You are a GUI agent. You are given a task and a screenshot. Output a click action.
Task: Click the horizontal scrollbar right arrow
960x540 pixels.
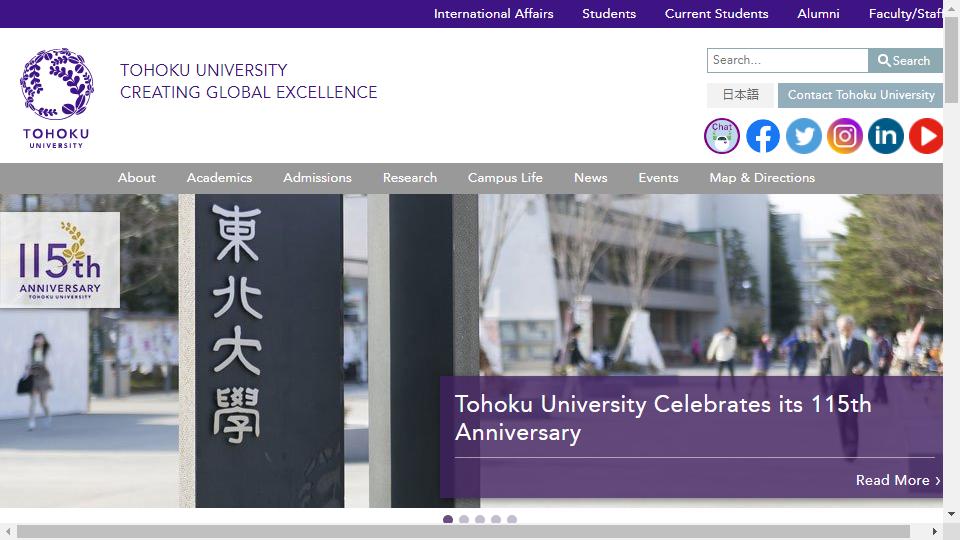[x=935, y=531]
